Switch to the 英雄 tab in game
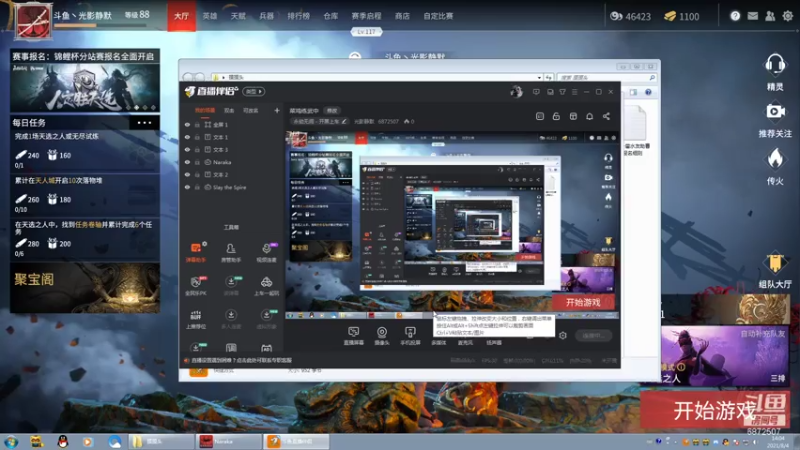The height and width of the screenshot is (450, 800). (210, 16)
